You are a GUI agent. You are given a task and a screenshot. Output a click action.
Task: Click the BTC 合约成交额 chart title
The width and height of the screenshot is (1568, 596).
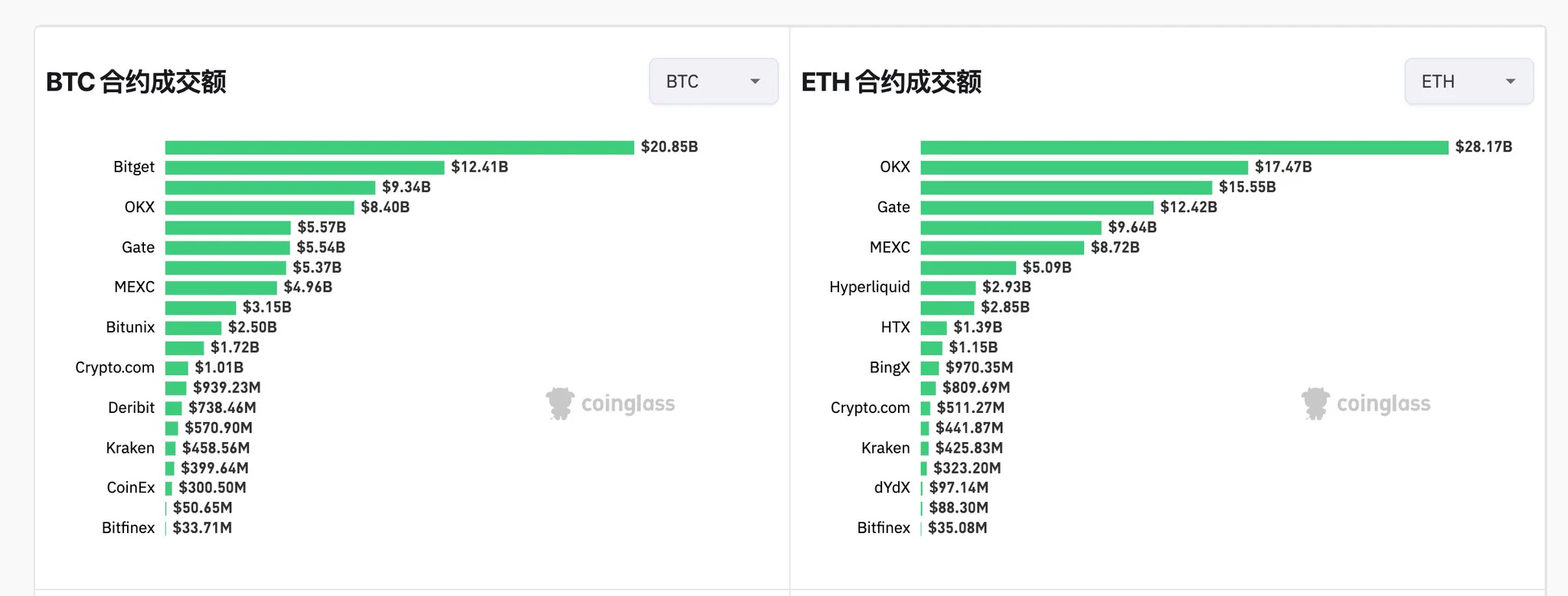point(136,82)
